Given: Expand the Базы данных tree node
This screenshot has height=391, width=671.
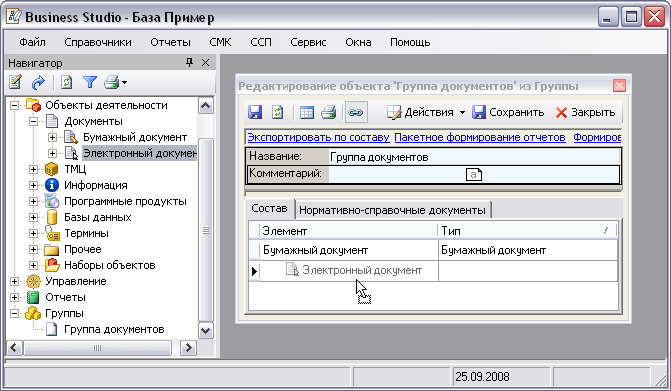Looking at the screenshot, I should click(x=33, y=217).
